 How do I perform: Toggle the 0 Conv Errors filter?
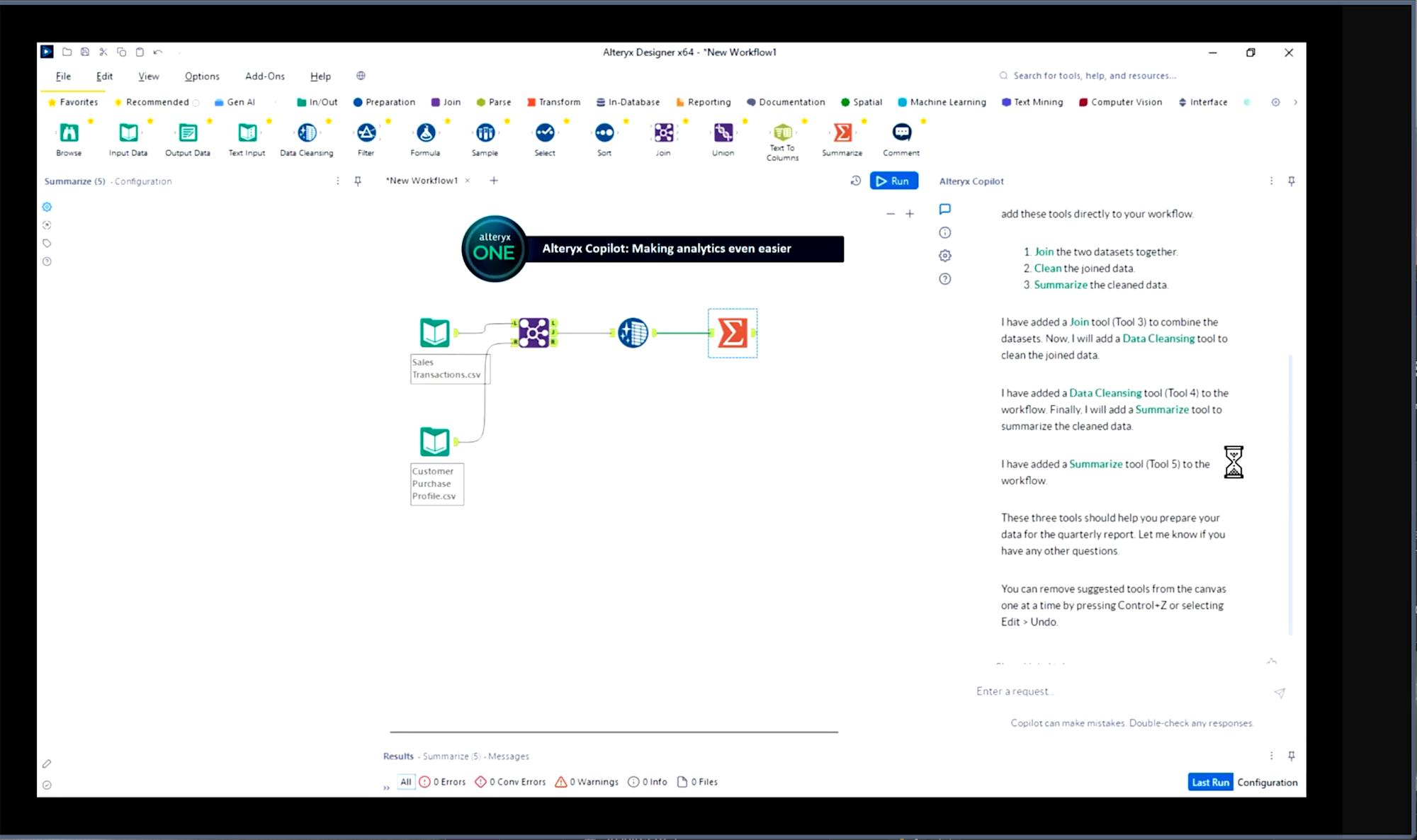point(510,782)
